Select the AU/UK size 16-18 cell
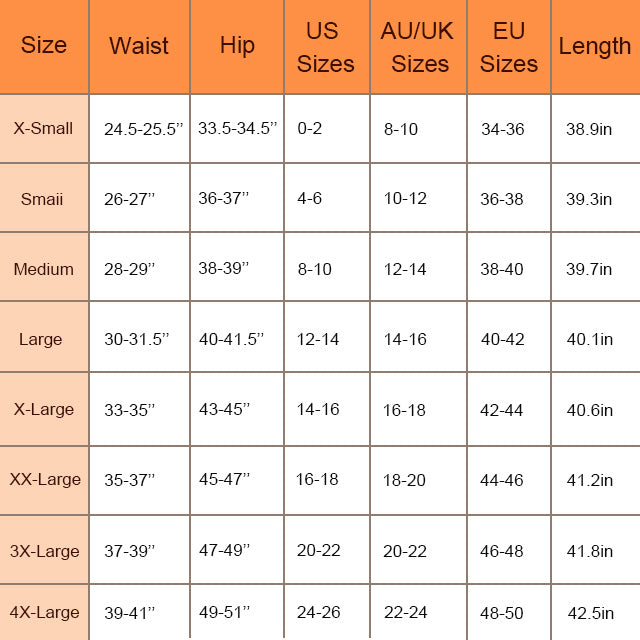The image size is (640, 640). [x=404, y=410]
